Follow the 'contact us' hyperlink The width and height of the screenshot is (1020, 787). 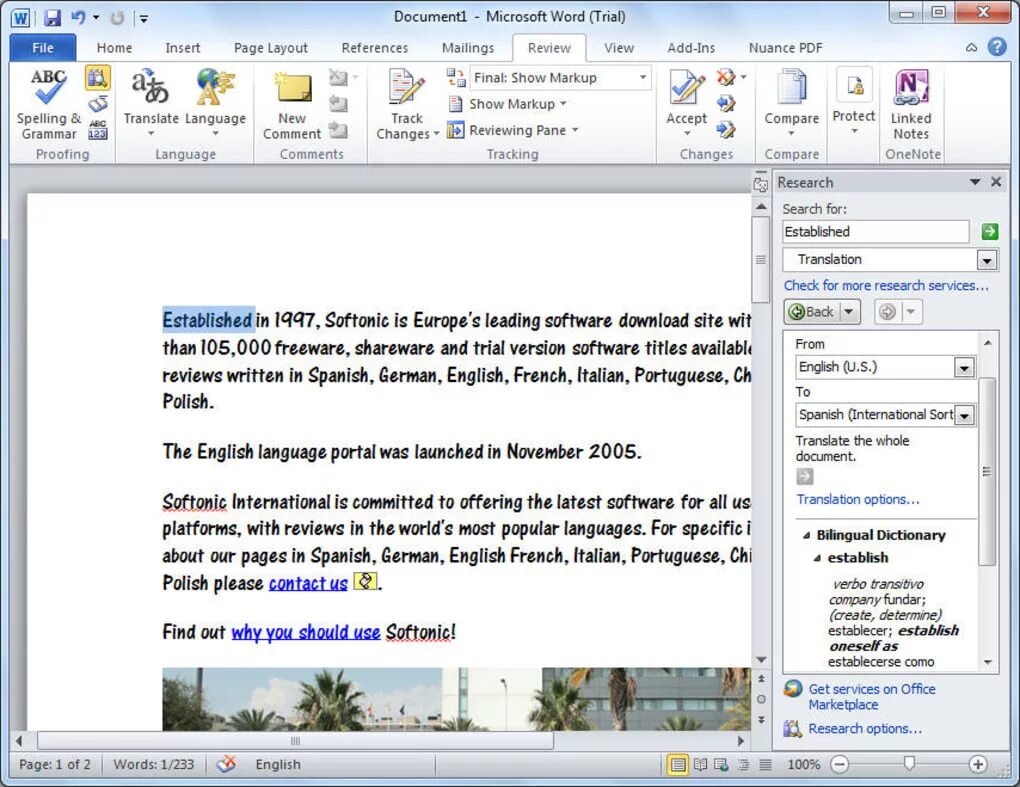(308, 583)
